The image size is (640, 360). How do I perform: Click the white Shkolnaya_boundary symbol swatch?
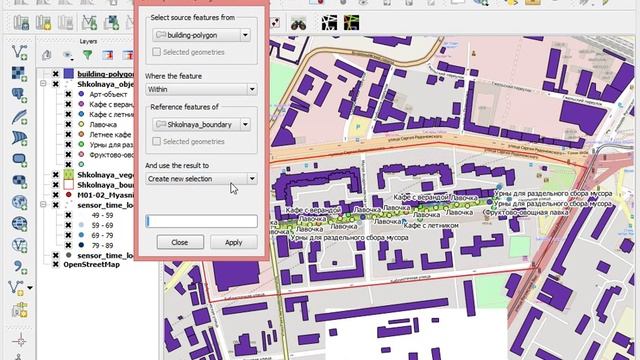69,185
